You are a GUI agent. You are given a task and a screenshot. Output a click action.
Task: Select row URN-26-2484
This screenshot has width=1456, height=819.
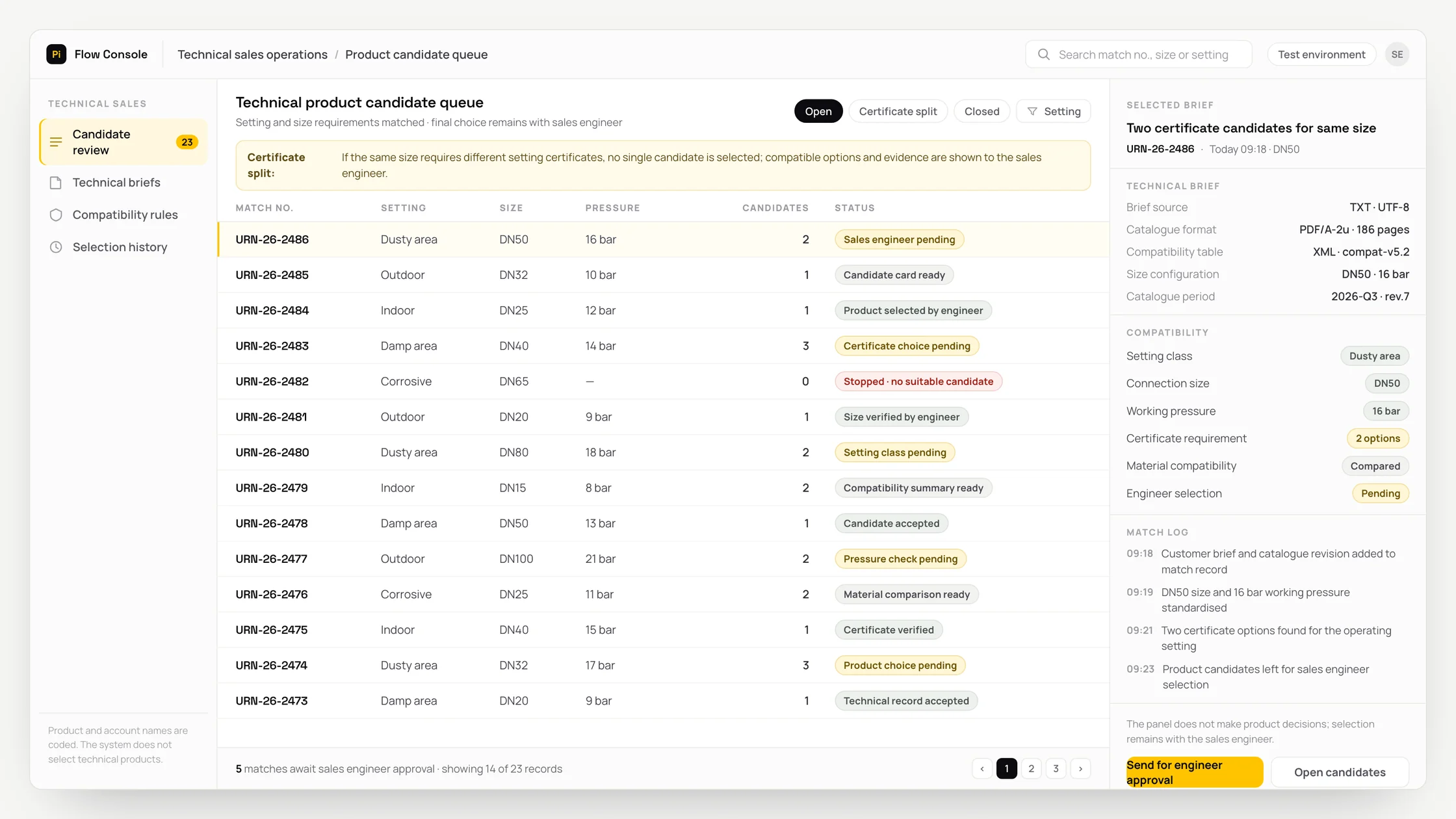click(663, 311)
